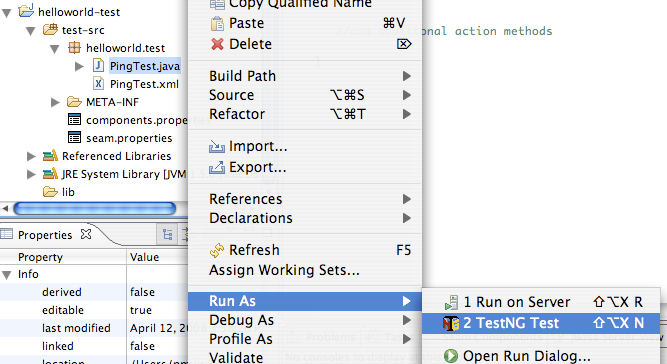
Task: Click the PingTest.xml file icon
Action: 98,84
